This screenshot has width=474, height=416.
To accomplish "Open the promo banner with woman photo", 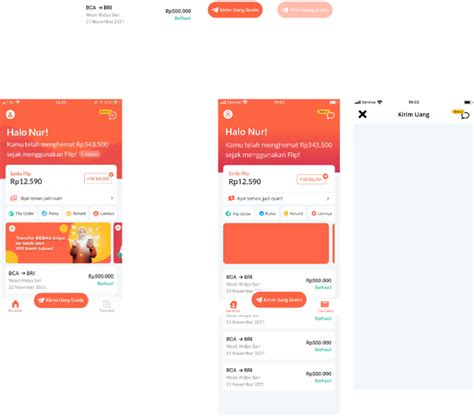I will pyautogui.click(x=58, y=243).
